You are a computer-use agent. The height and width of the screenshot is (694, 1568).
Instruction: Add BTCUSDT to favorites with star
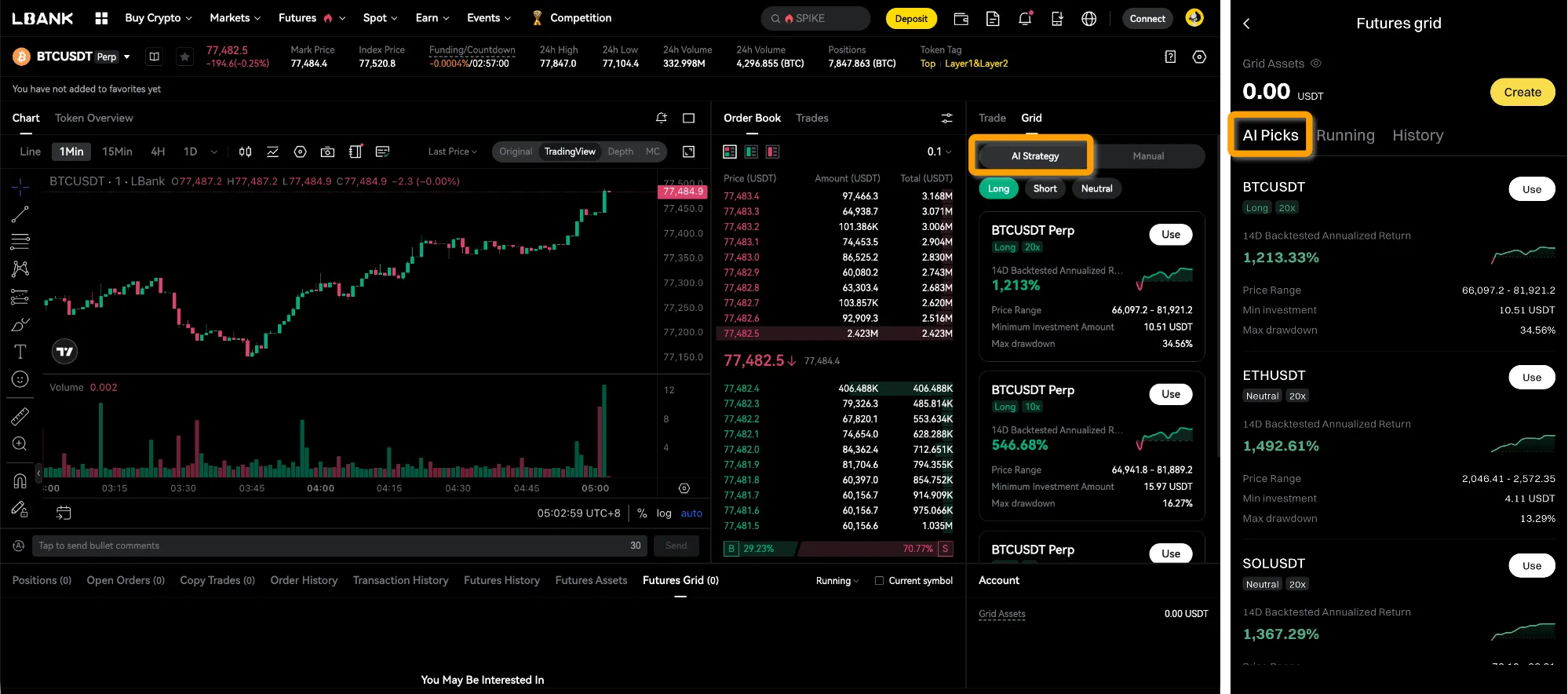click(184, 57)
